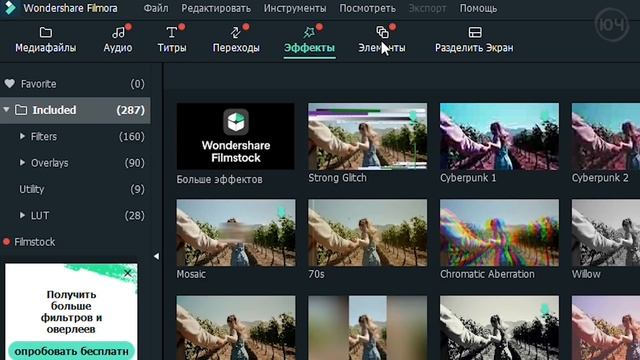Click the Chromatic Aberration label text

(x=487, y=274)
